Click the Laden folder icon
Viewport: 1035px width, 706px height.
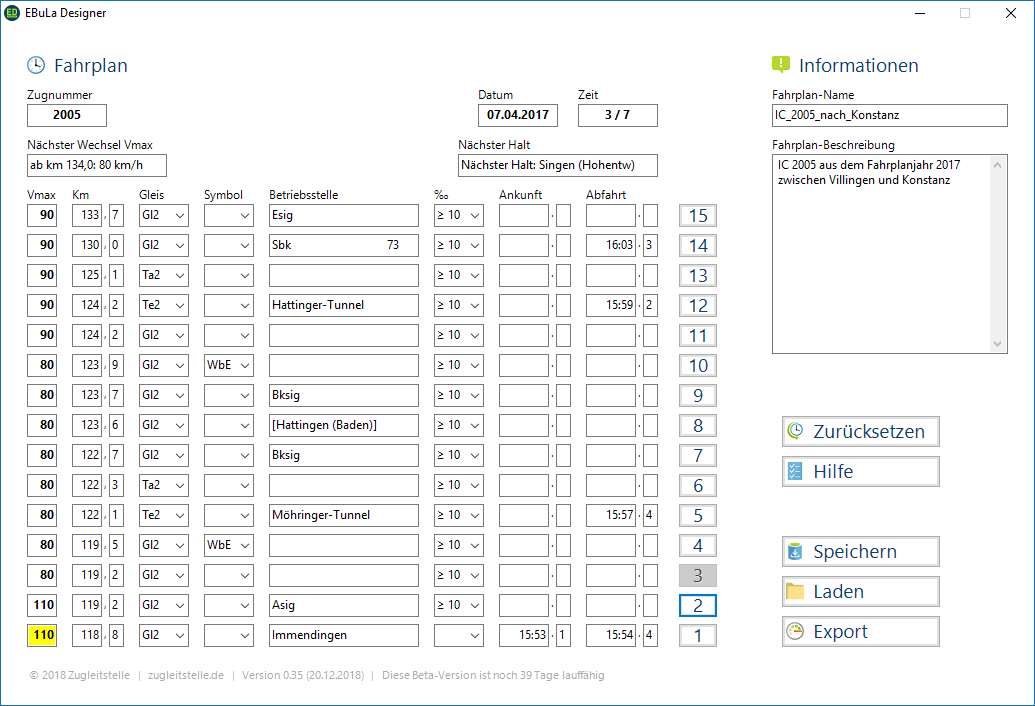[x=795, y=592]
